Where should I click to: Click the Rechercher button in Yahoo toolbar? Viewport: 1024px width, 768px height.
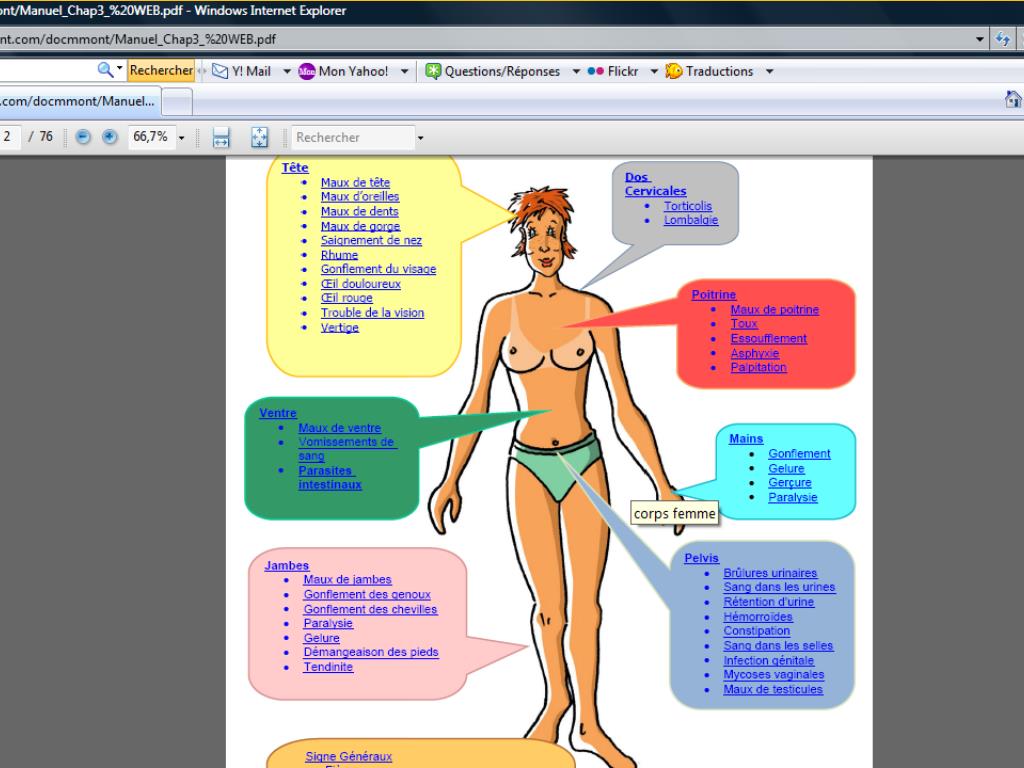pos(161,71)
